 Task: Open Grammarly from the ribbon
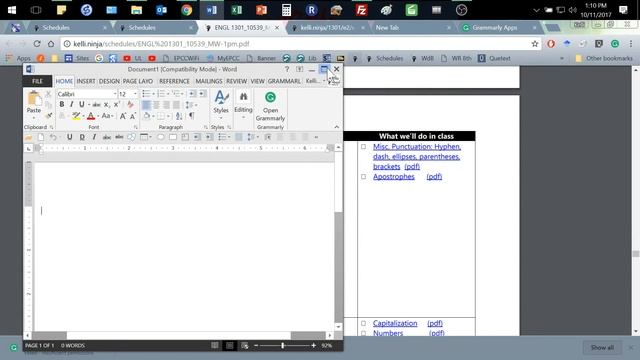coord(270,106)
